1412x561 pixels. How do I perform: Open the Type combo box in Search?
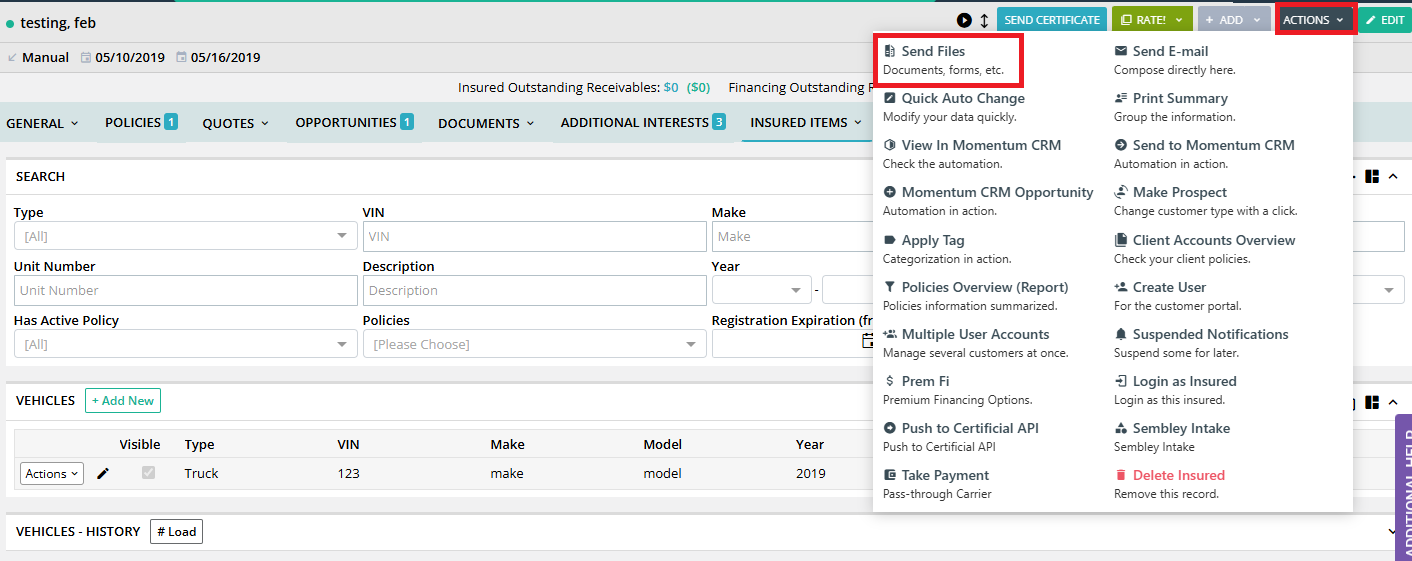185,236
